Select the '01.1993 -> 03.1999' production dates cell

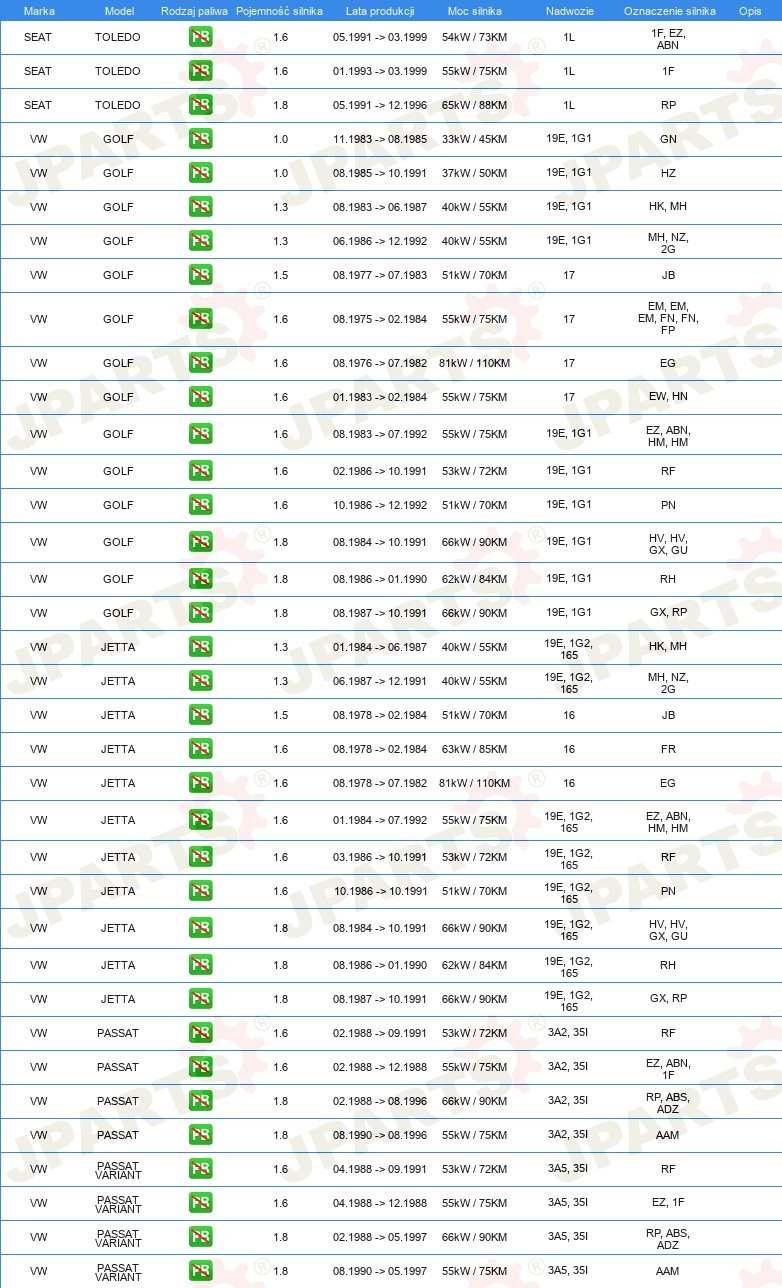[x=380, y=71]
